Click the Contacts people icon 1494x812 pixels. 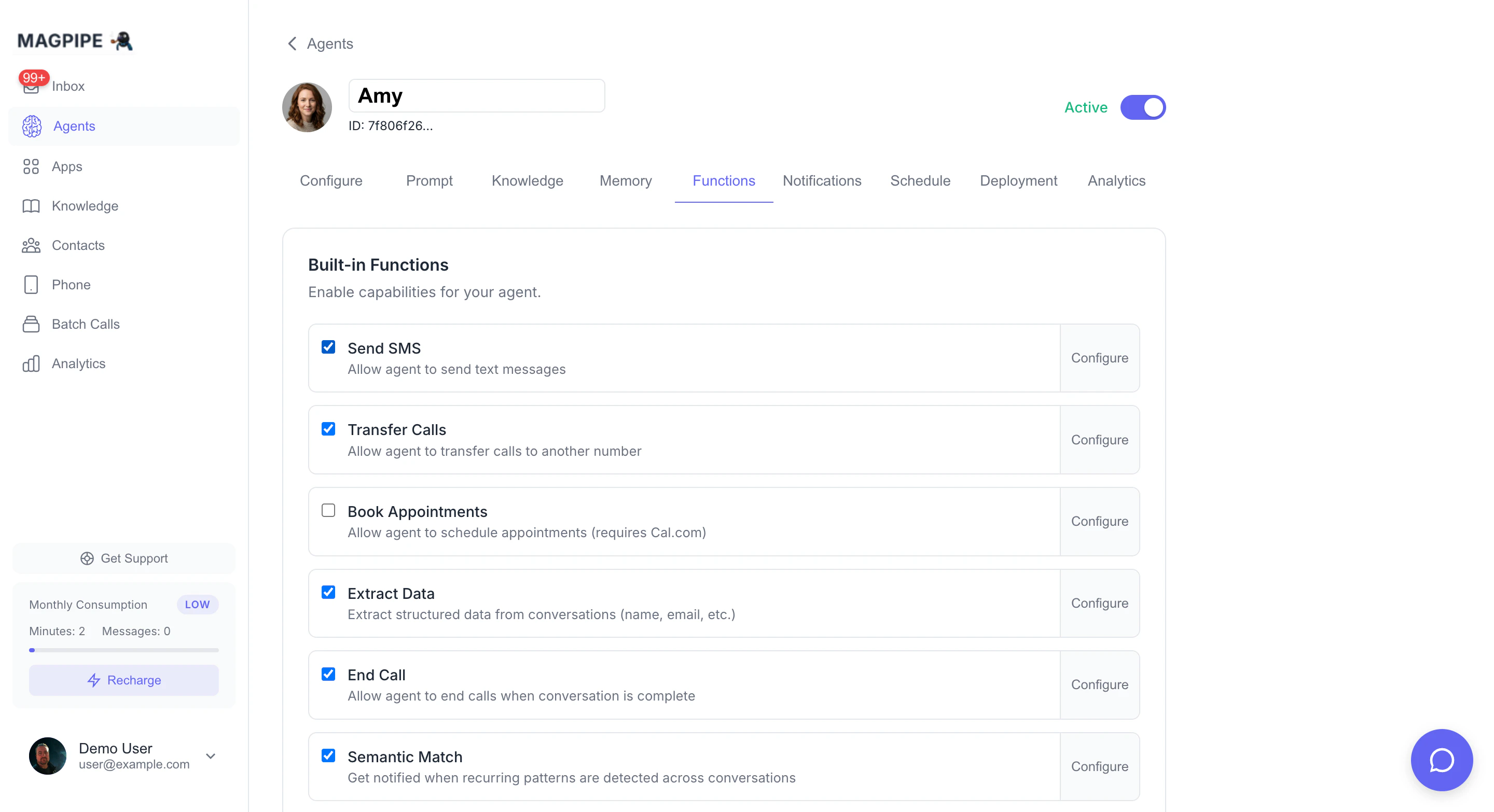click(x=31, y=246)
